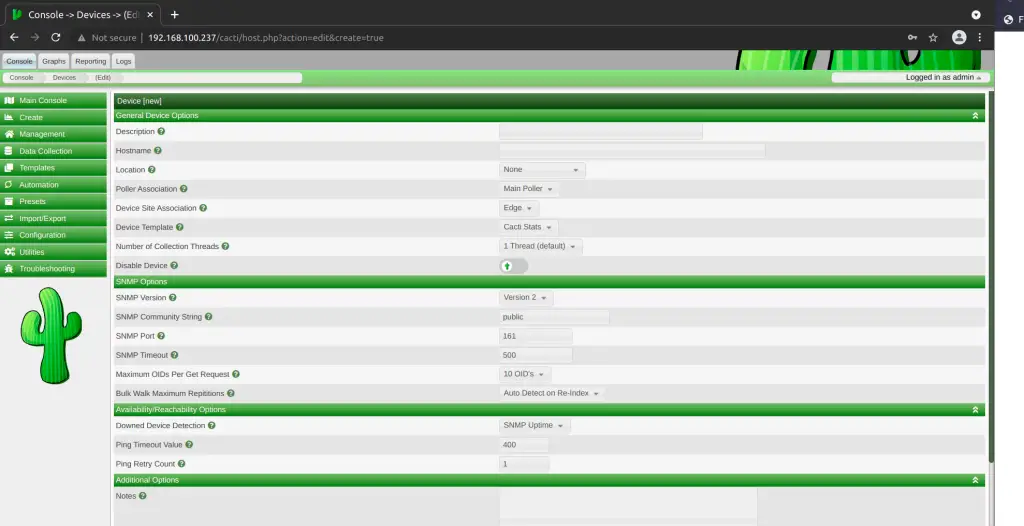Click help icon beside Downed Device Detection
The height and width of the screenshot is (526, 1024).
[212, 425]
